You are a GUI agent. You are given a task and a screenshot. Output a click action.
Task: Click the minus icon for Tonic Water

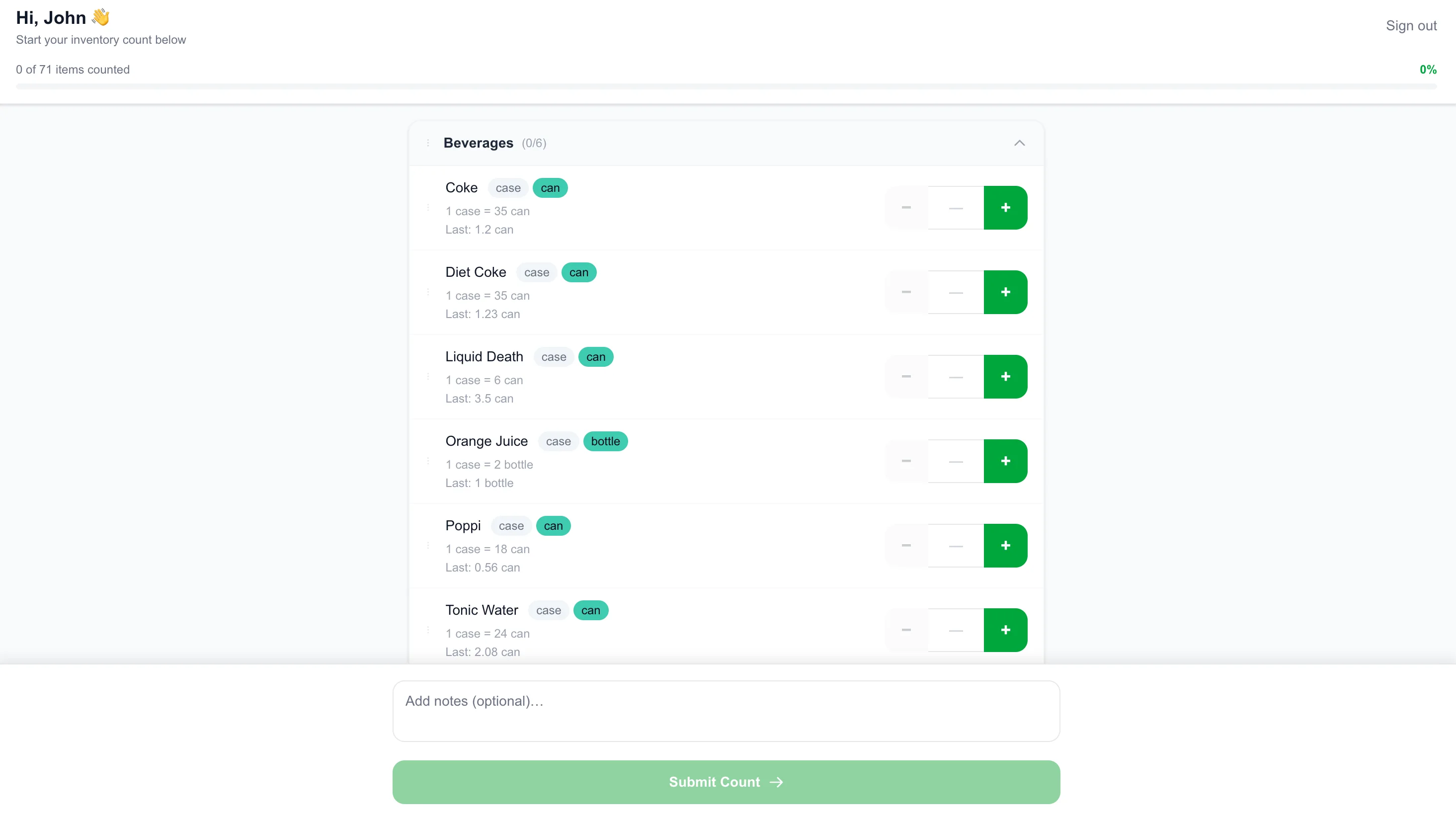coord(905,630)
